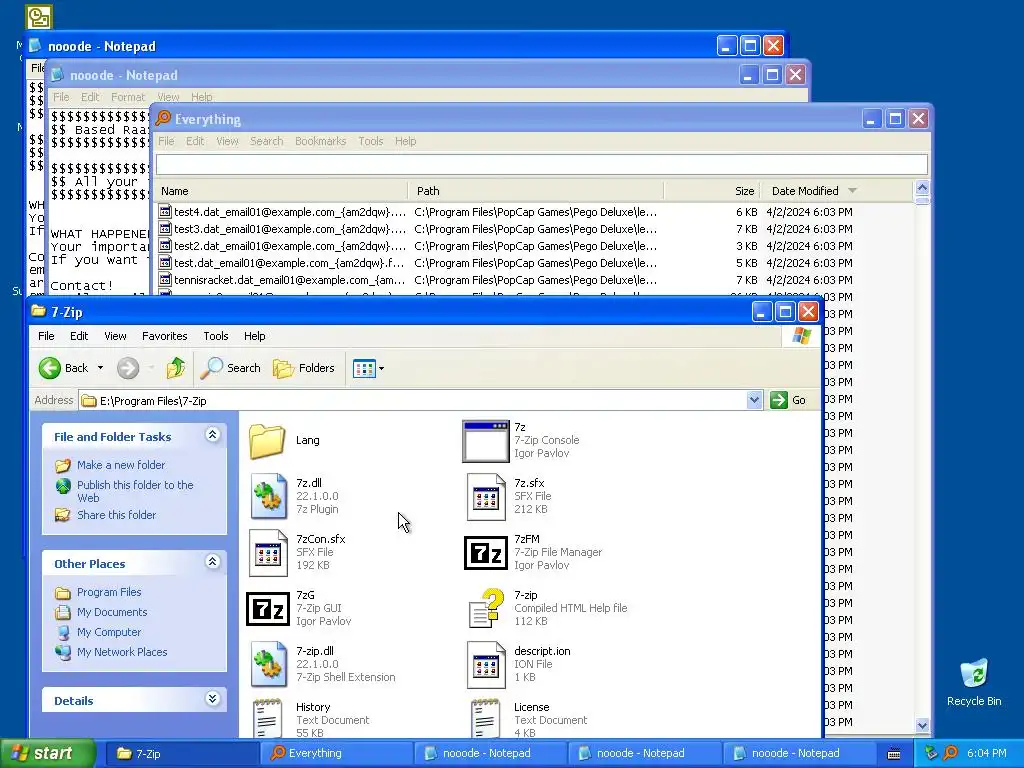Open My Documents from Other Places
This screenshot has height=768, width=1024.
click(112, 612)
